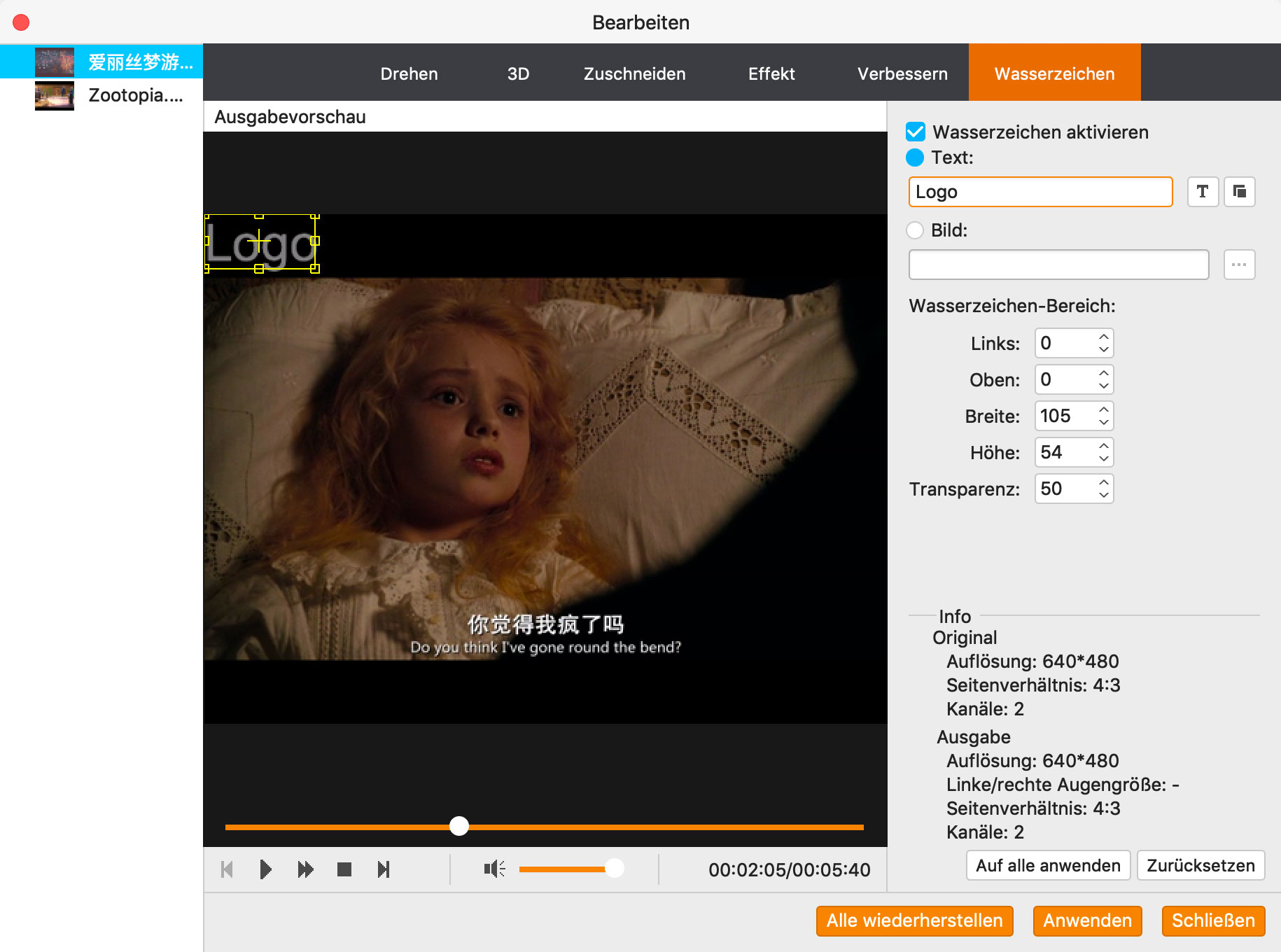
Task: Increase the Höhe value
Action: click(x=1104, y=446)
